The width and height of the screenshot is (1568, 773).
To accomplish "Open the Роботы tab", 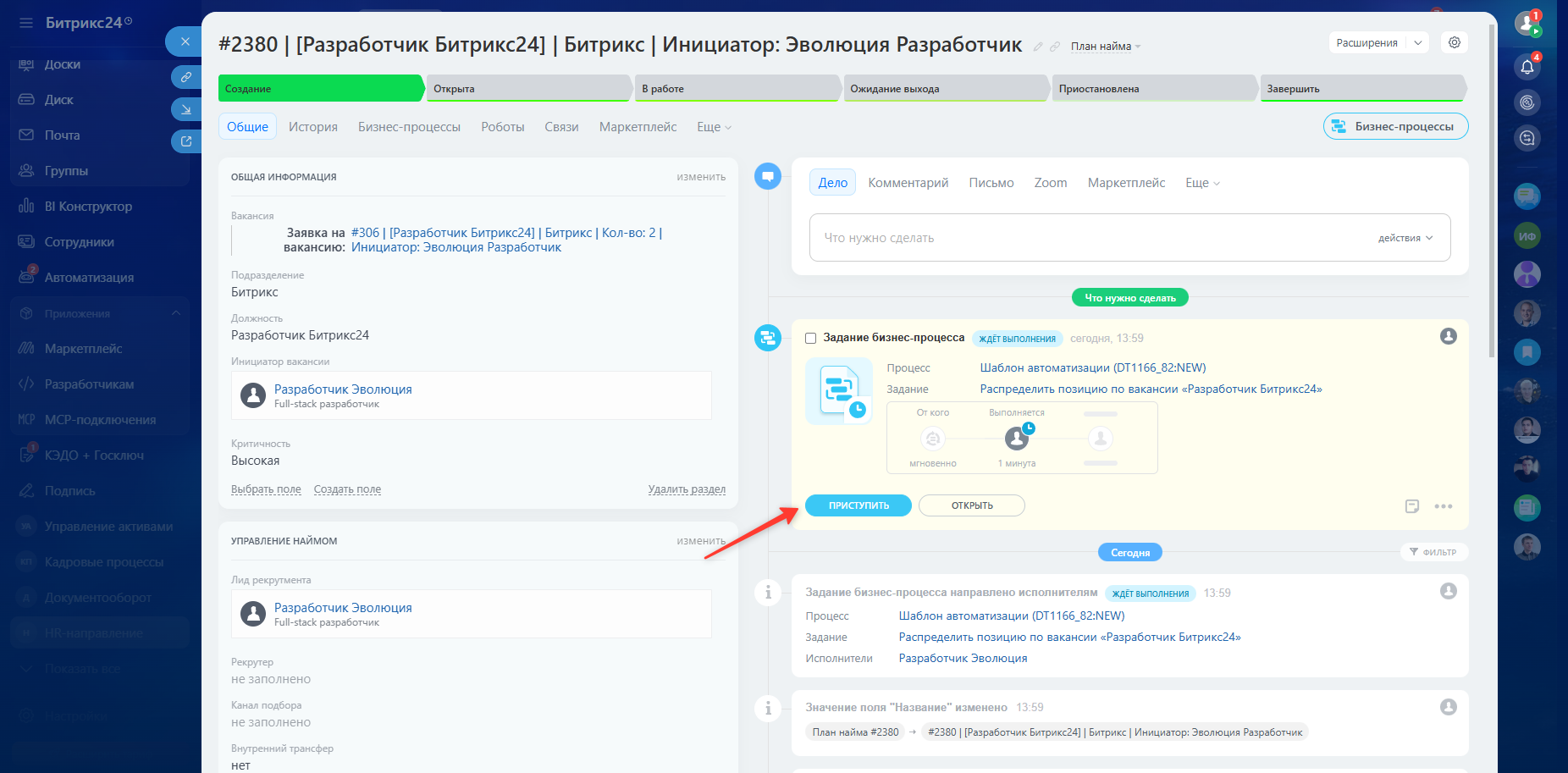I will 503,127.
